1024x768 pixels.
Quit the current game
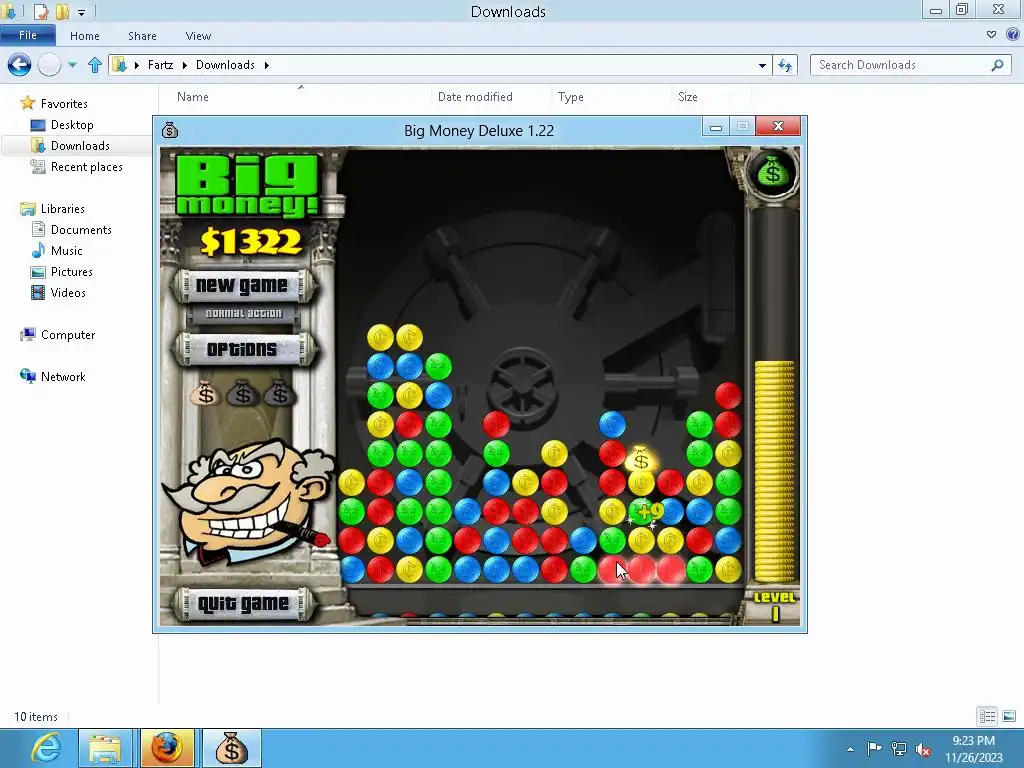click(x=243, y=603)
